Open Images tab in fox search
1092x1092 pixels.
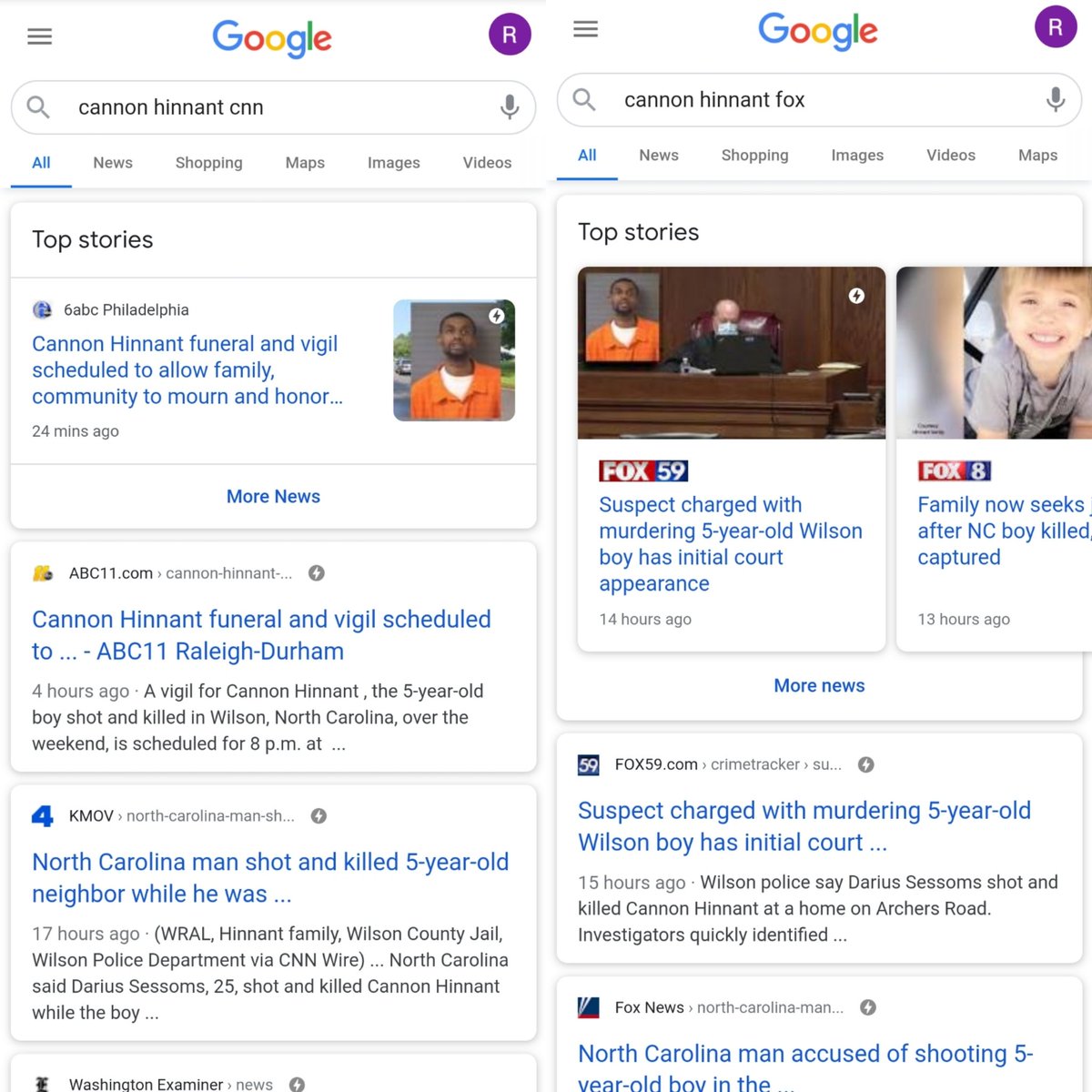point(857,156)
